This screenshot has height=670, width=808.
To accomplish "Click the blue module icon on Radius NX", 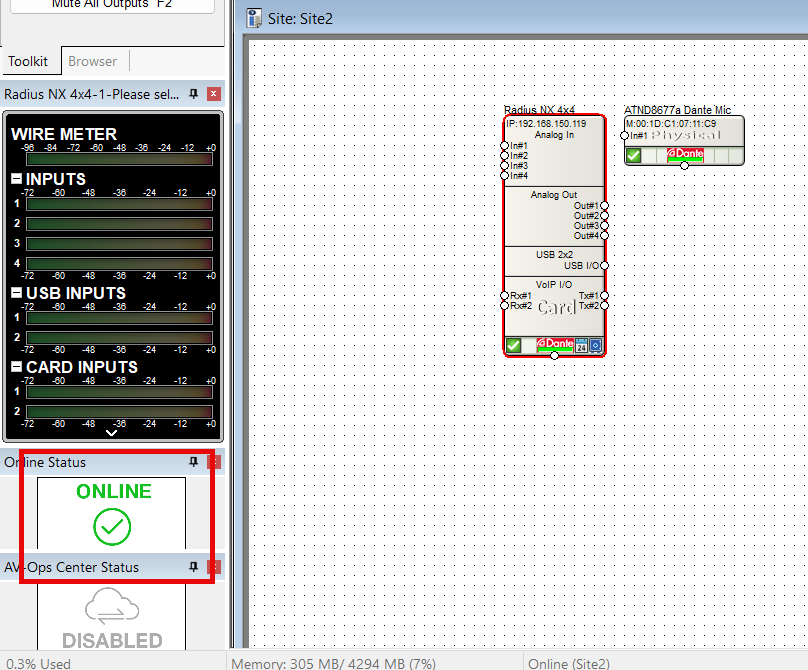I will click(x=596, y=345).
